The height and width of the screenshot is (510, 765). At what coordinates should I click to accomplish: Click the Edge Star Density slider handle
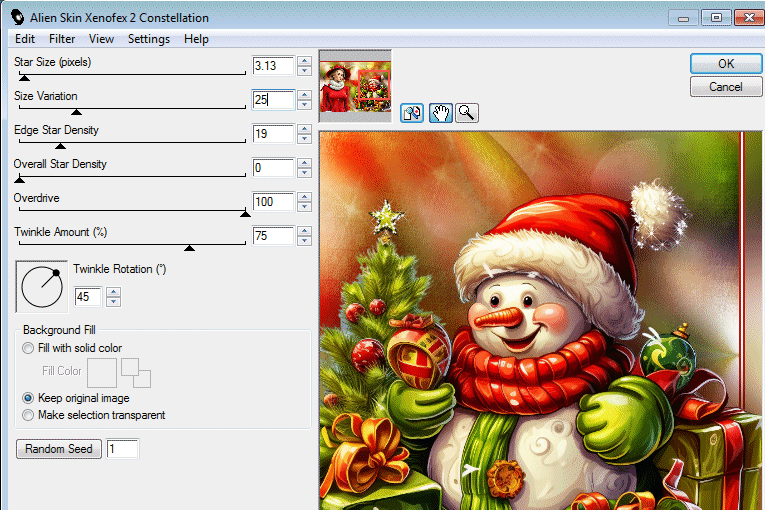click(60, 146)
